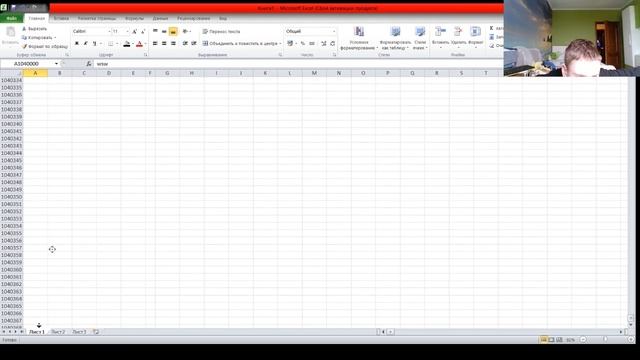Select column A header
The image size is (640, 360).
(x=35, y=73)
